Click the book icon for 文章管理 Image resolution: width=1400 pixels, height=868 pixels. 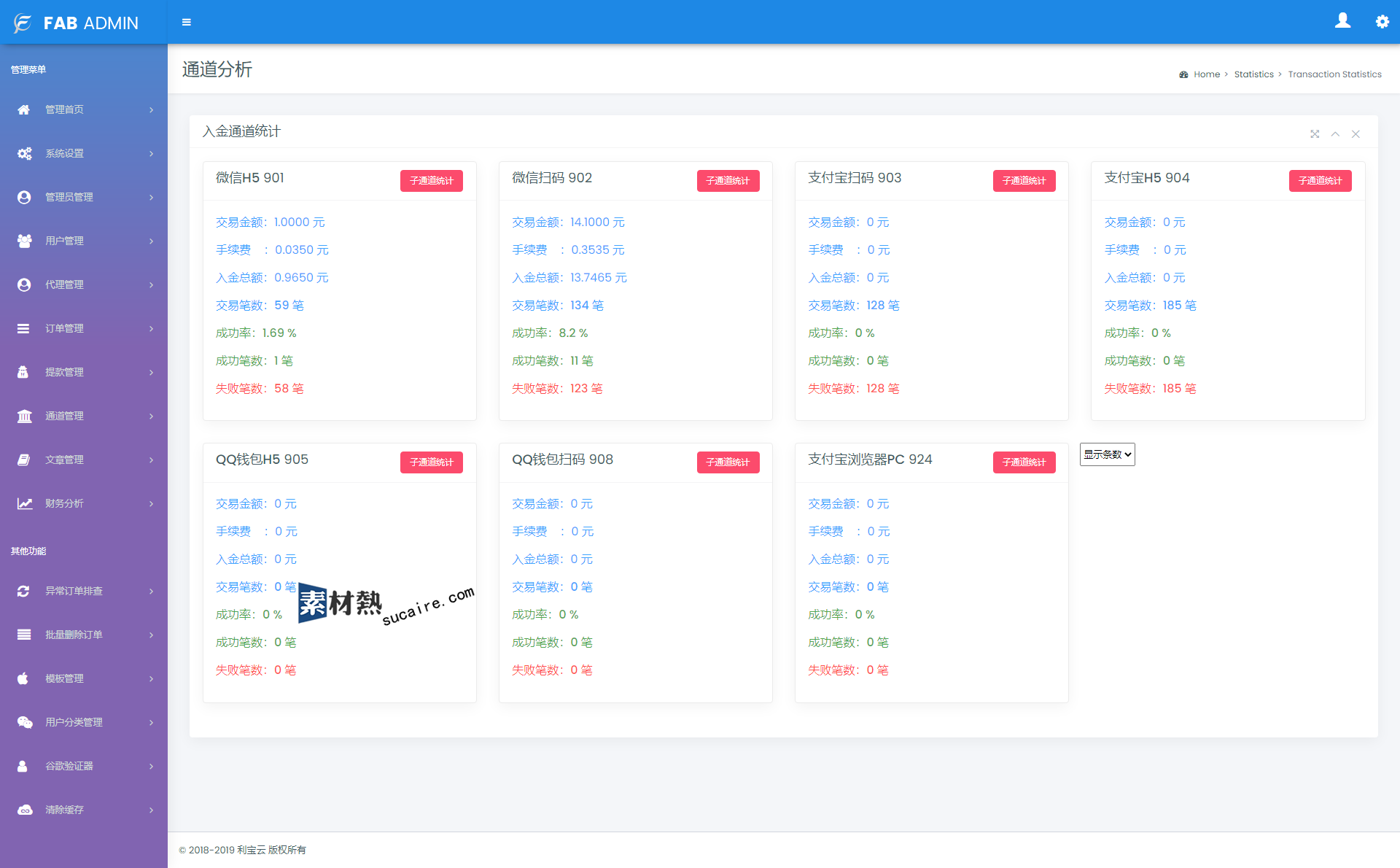point(24,460)
